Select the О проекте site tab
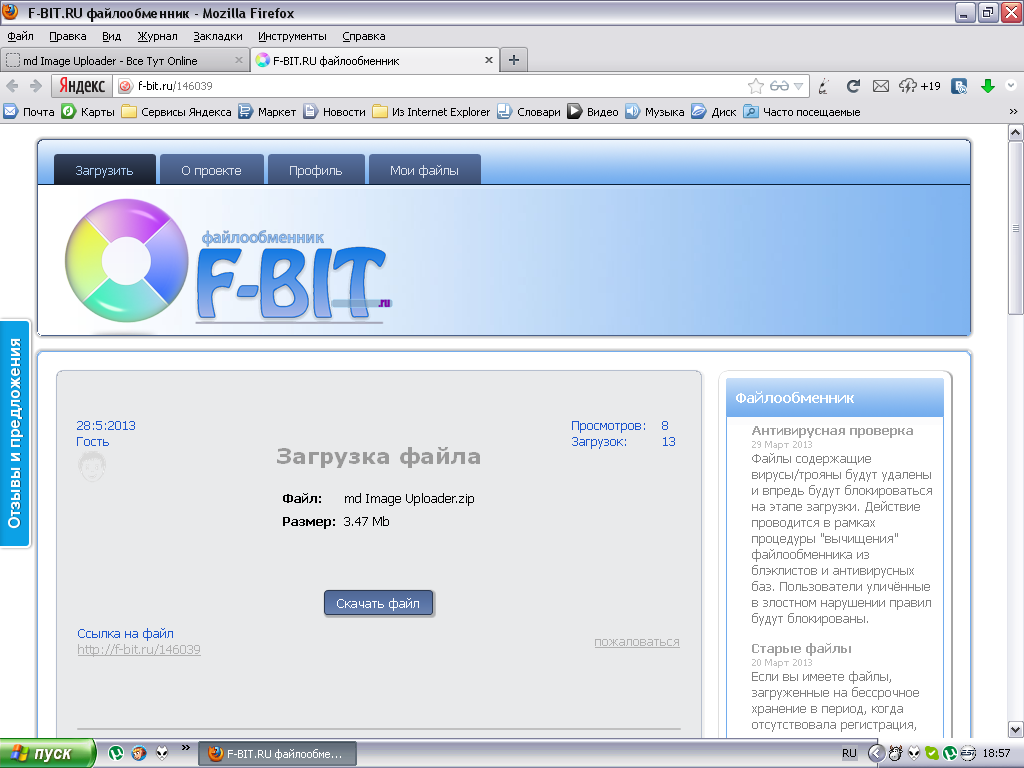 [x=212, y=170]
